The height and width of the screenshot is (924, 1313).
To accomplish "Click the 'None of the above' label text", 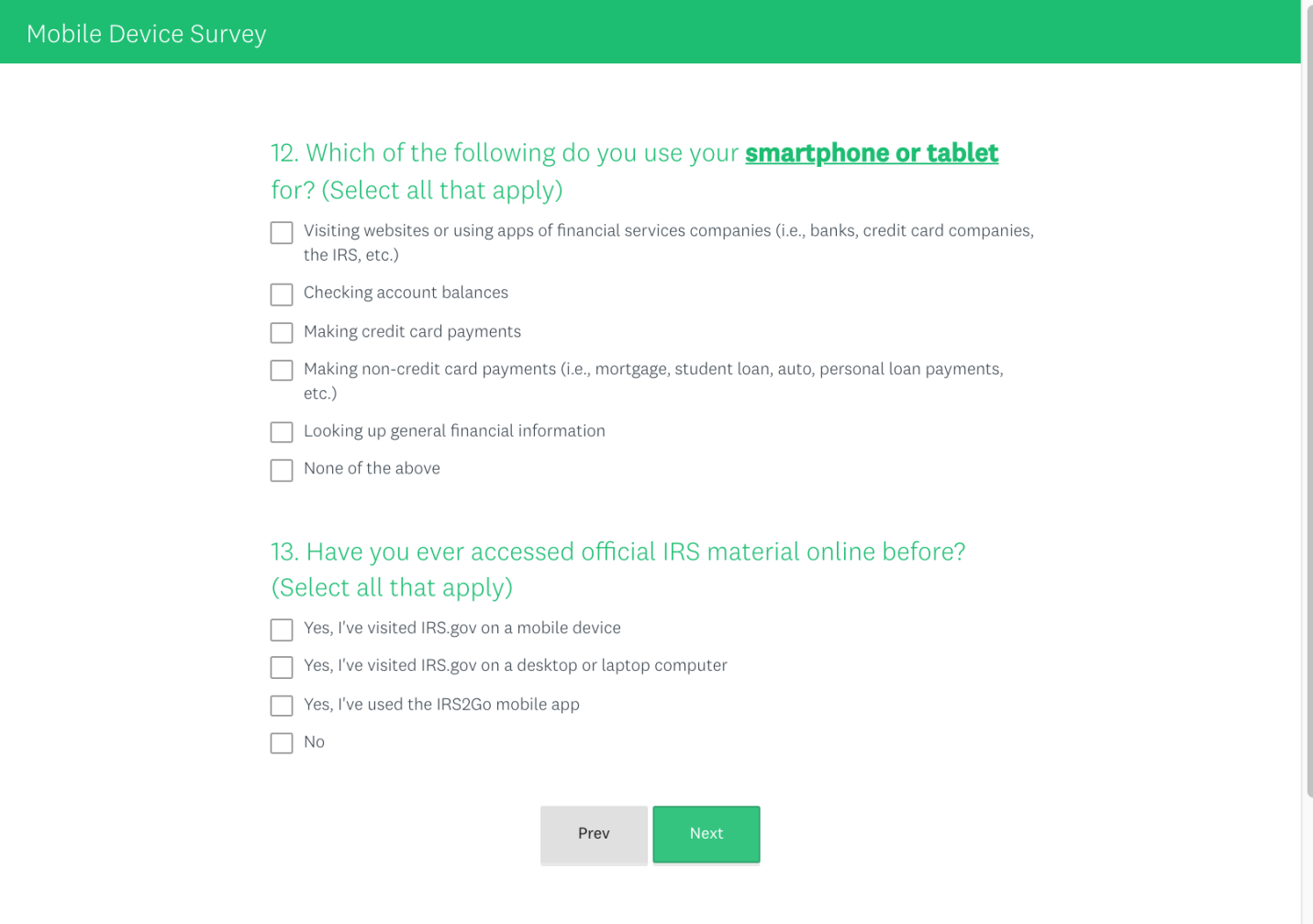I will (x=372, y=469).
